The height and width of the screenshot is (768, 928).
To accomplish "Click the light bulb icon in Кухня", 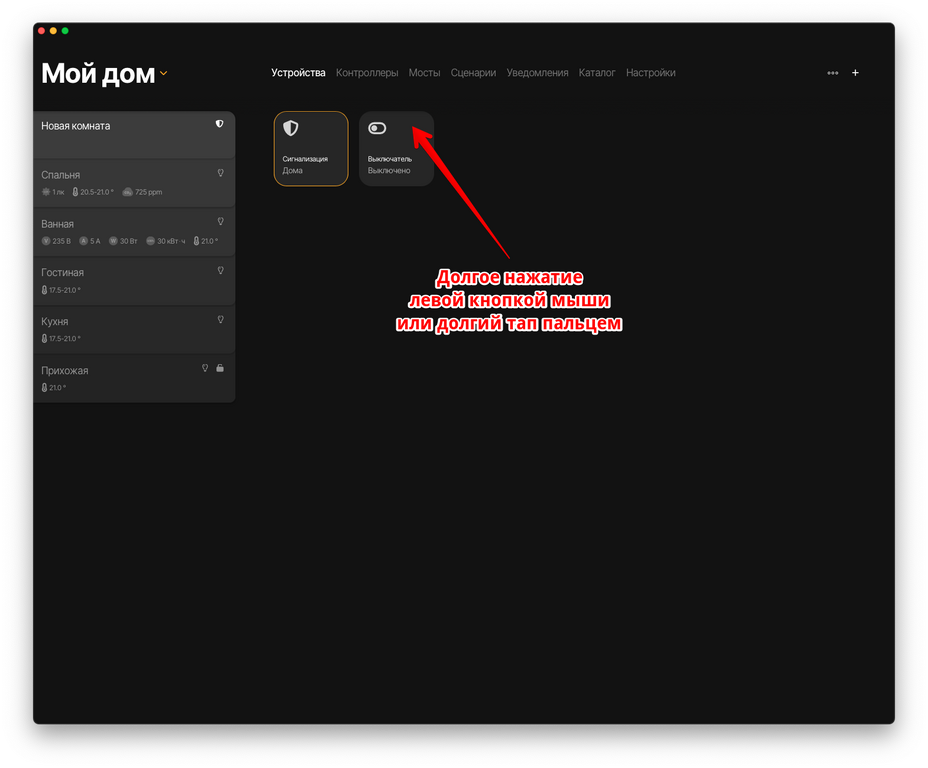I will click(x=221, y=320).
